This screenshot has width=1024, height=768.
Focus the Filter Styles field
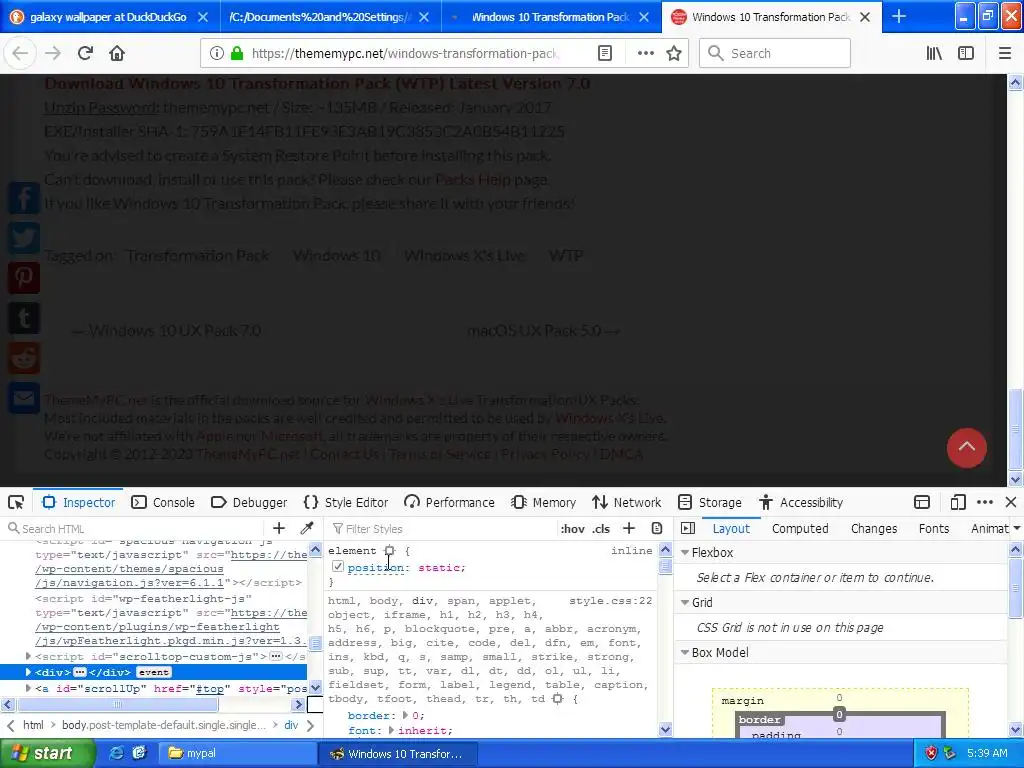441,528
